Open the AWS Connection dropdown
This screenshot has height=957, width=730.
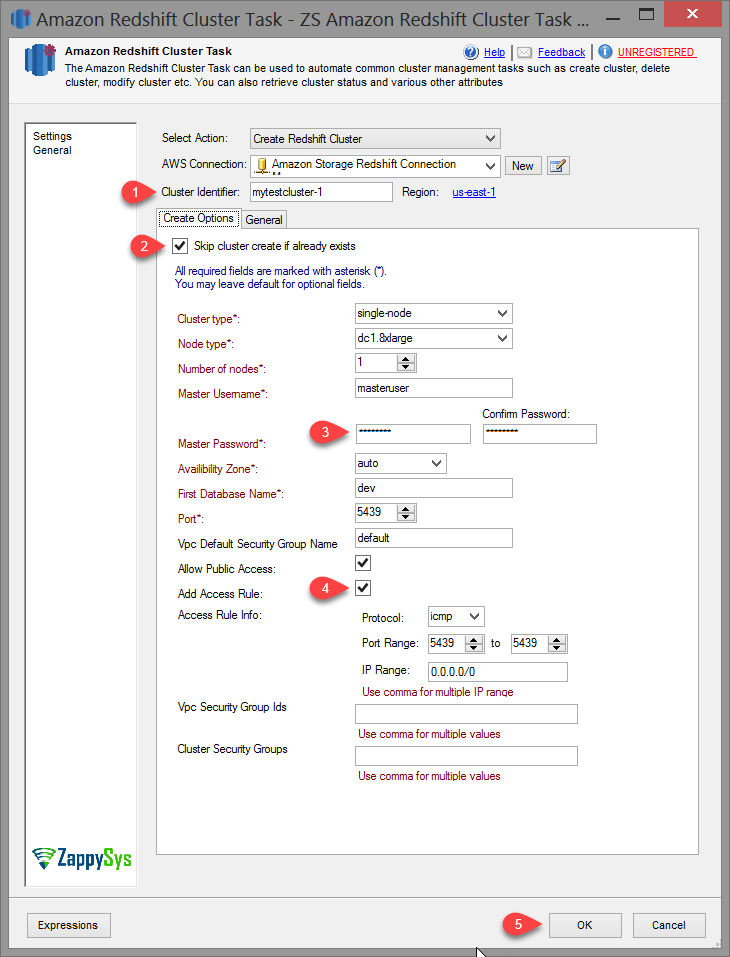pos(375,165)
